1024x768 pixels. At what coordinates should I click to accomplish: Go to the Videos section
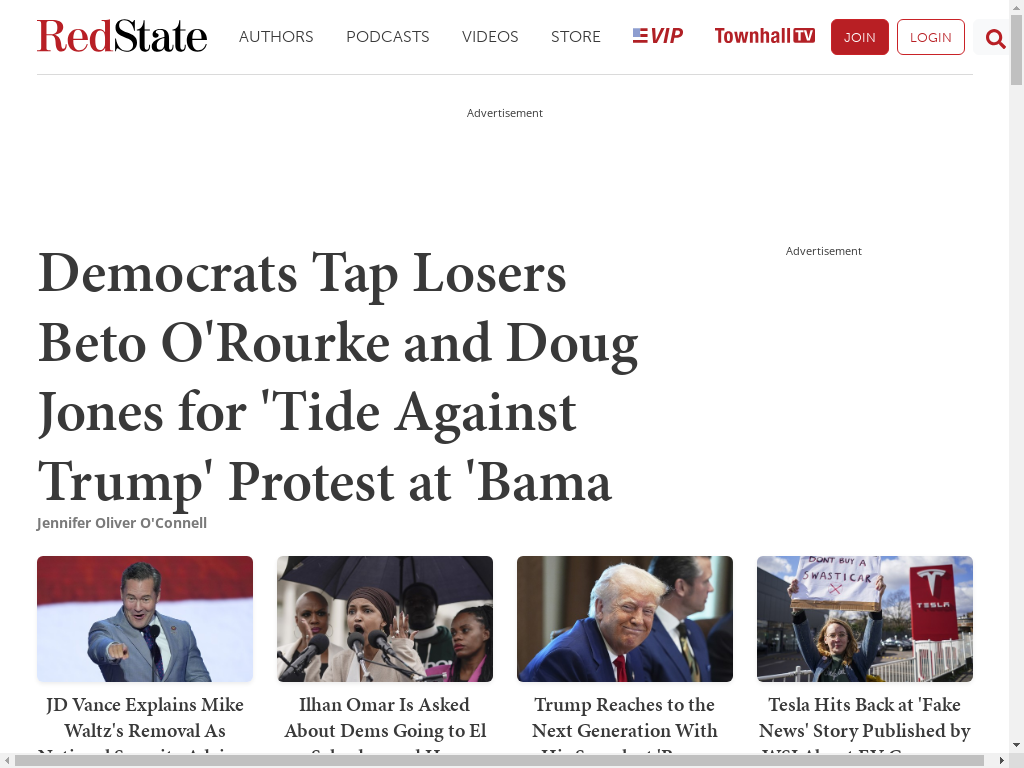tap(490, 37)
